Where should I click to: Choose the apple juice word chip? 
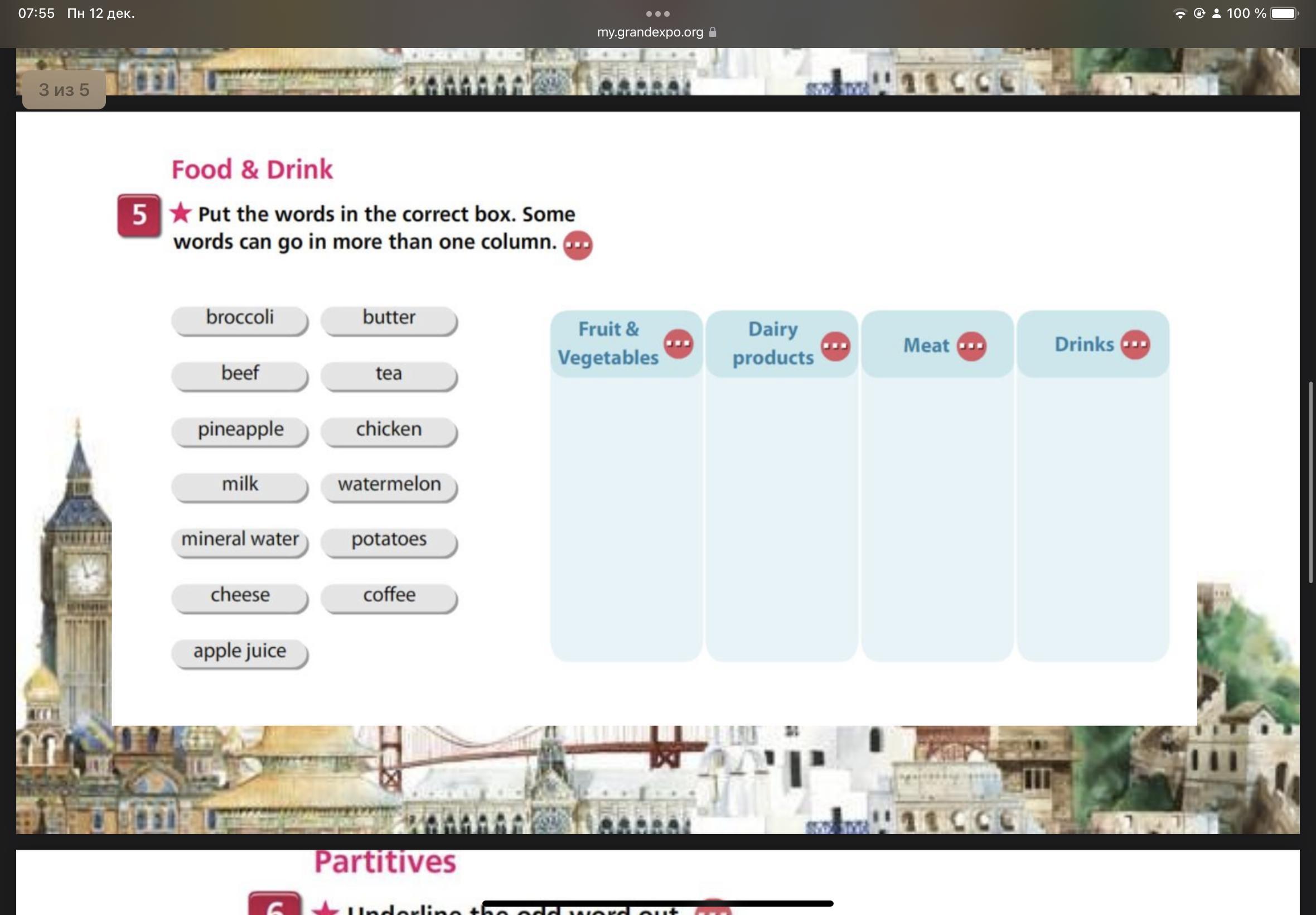tap(239, 652)
